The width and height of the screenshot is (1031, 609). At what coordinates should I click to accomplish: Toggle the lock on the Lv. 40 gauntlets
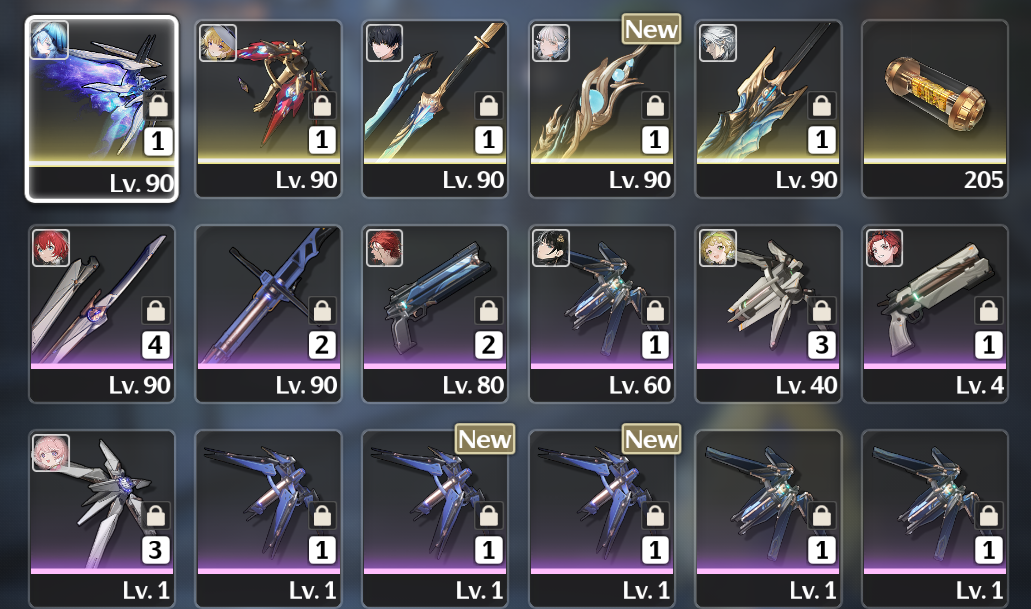(x=821, y=310)
